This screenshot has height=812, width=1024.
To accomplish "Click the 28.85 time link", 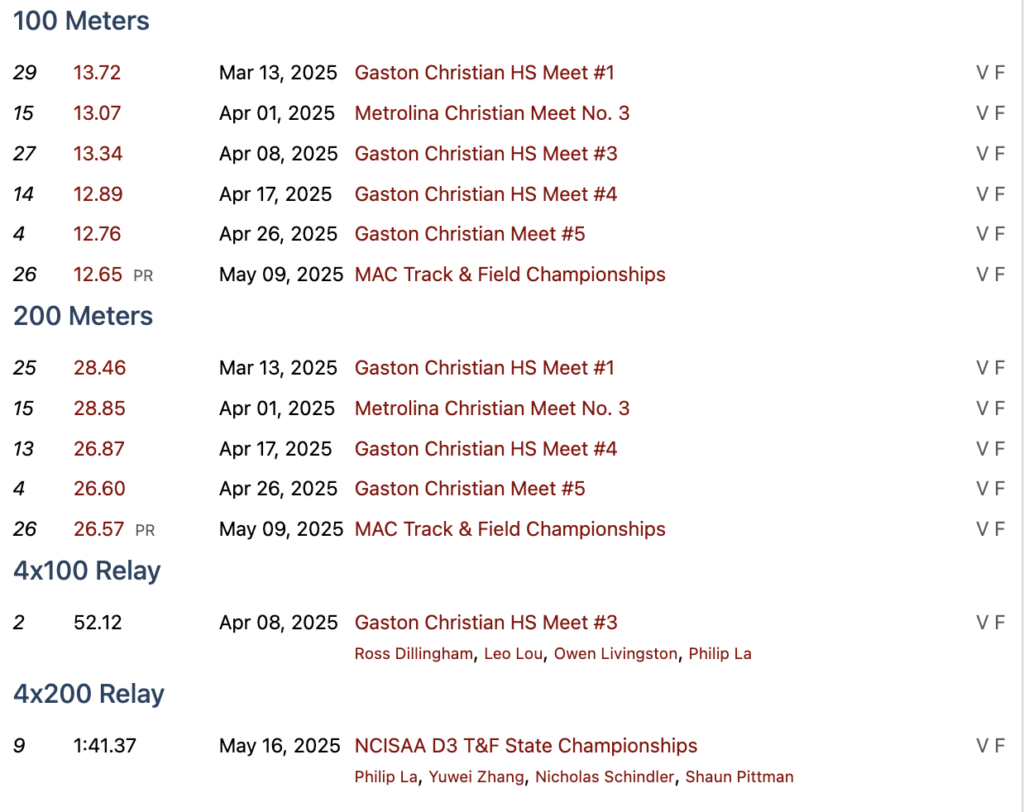I will click(x=99, y=408).
